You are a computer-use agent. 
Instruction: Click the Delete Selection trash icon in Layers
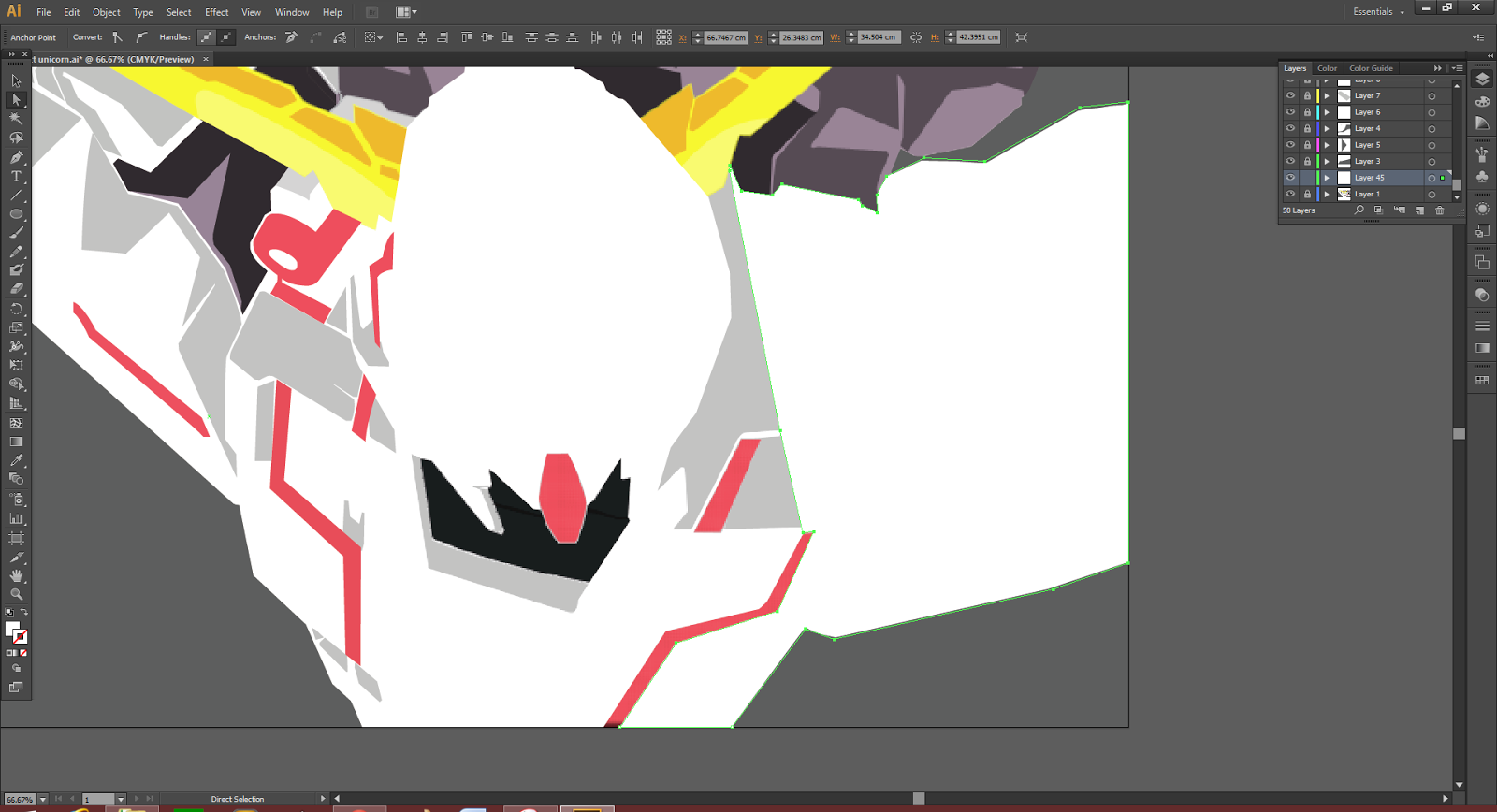tap(1440, 210)
